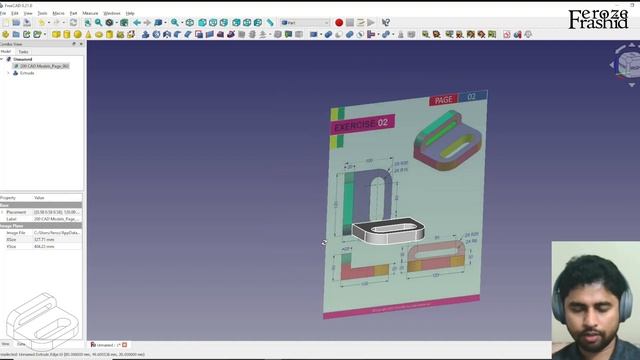Screen dimensions: 640x360
Task: Create a new document with toolbar icon
Action: pos(6,23)
